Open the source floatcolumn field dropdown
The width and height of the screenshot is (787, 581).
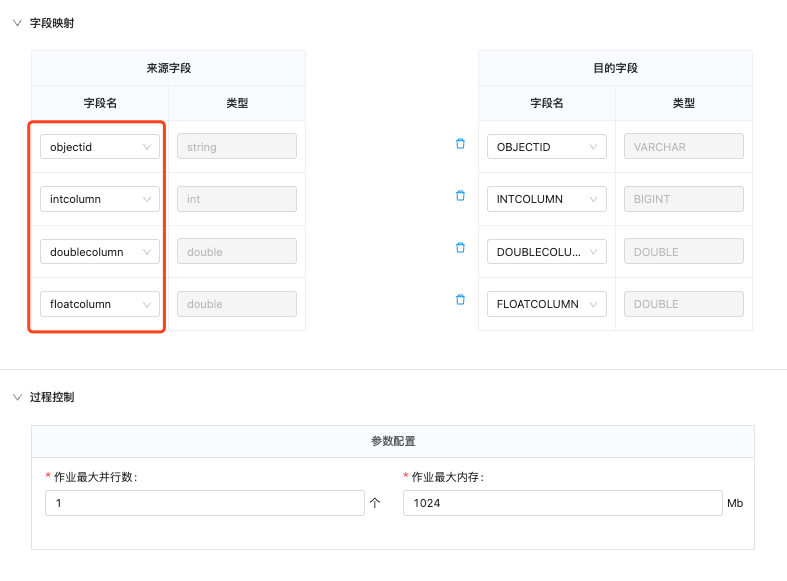coord(99,304)
